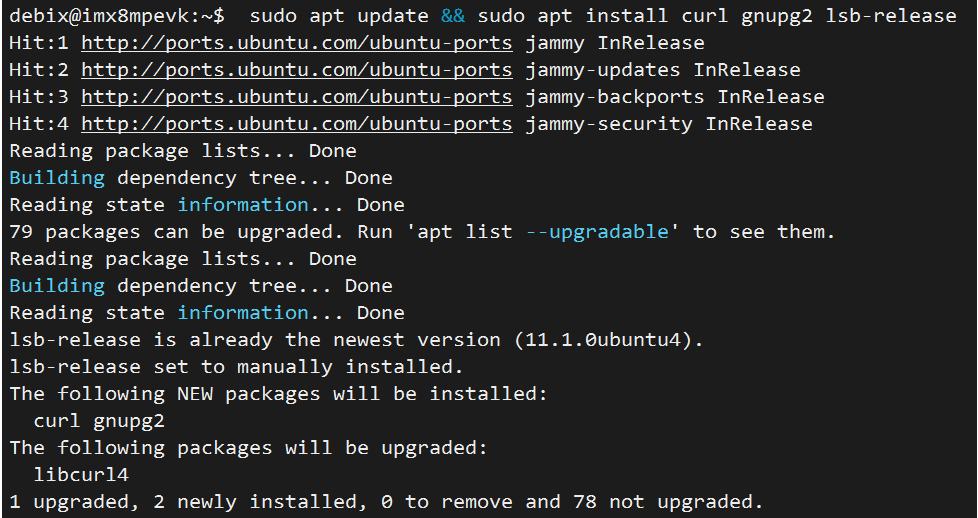This screenshot has height=518, width=978.
Task: Open the jammy InRelease ports.ubuntu.com link
Action: pos(297,43)
